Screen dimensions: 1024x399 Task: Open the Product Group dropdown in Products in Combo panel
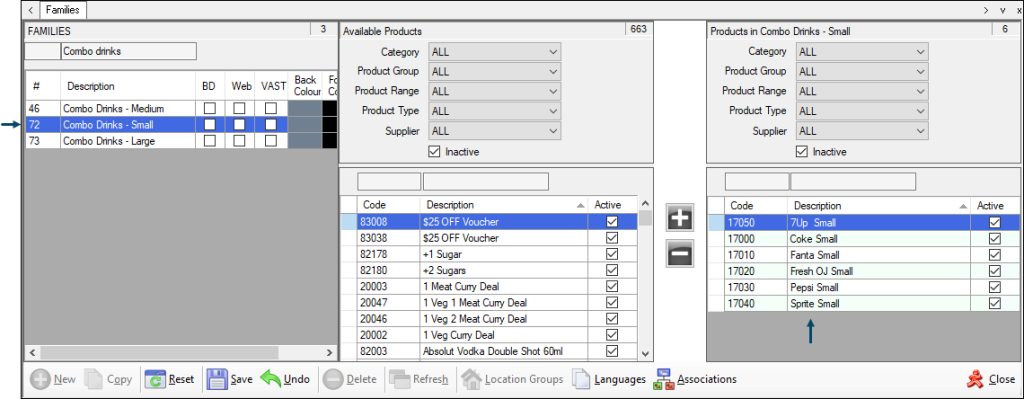(862, 72)
